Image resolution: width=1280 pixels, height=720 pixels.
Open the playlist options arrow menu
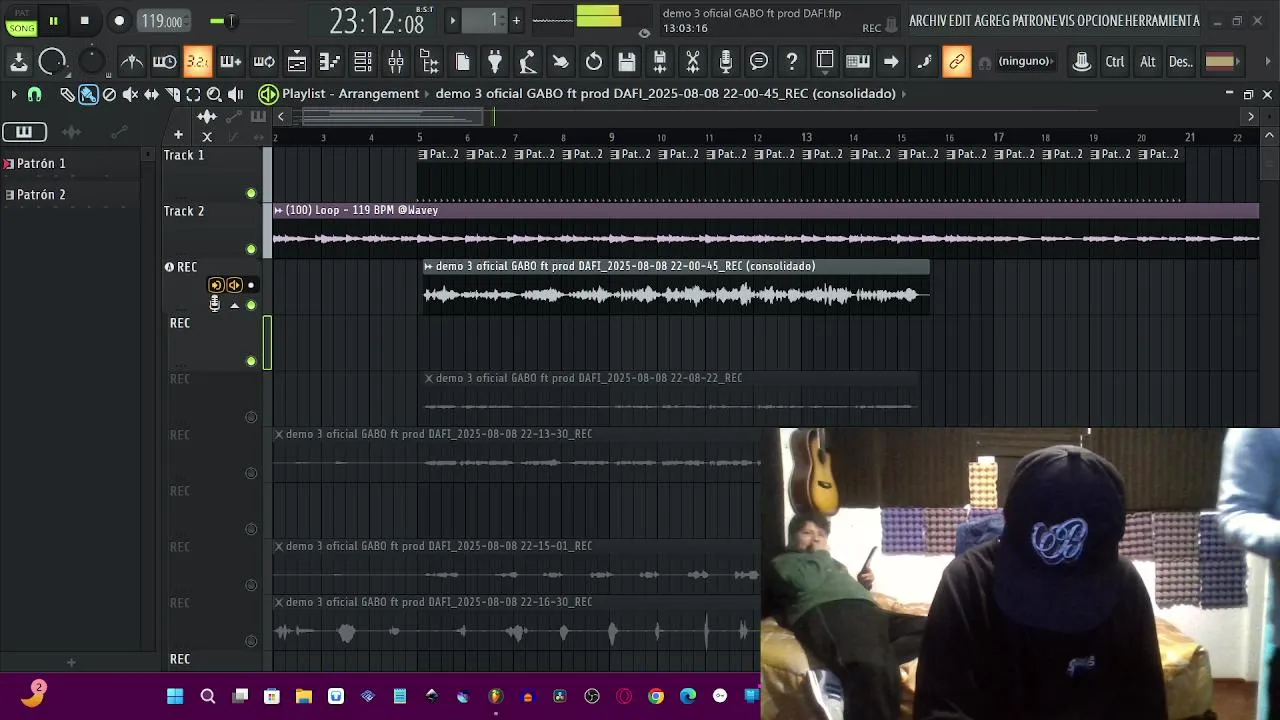coord(13,94)
